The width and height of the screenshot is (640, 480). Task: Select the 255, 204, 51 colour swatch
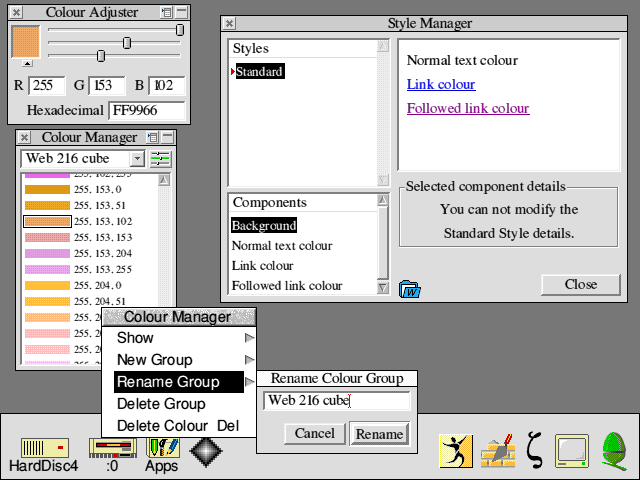coord(47,301)
